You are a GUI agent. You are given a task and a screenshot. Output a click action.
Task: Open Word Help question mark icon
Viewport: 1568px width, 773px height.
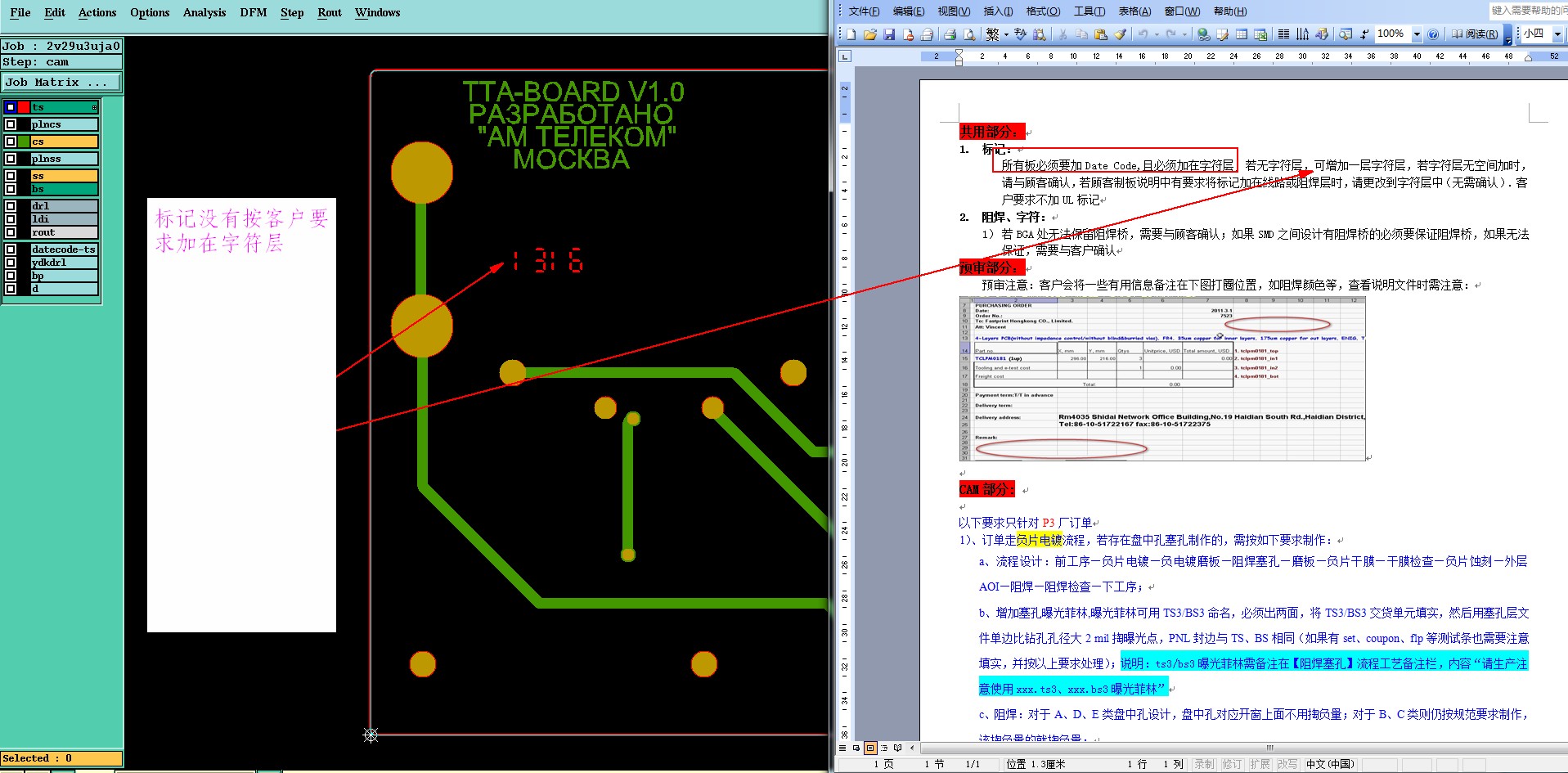[x=1433, y=34]
